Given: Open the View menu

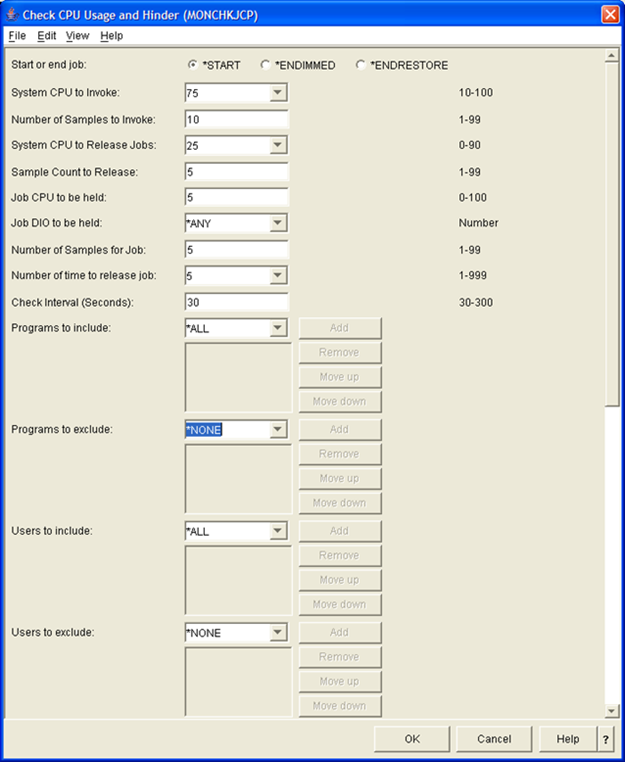Looking at the screenshot, I should 77,36.
